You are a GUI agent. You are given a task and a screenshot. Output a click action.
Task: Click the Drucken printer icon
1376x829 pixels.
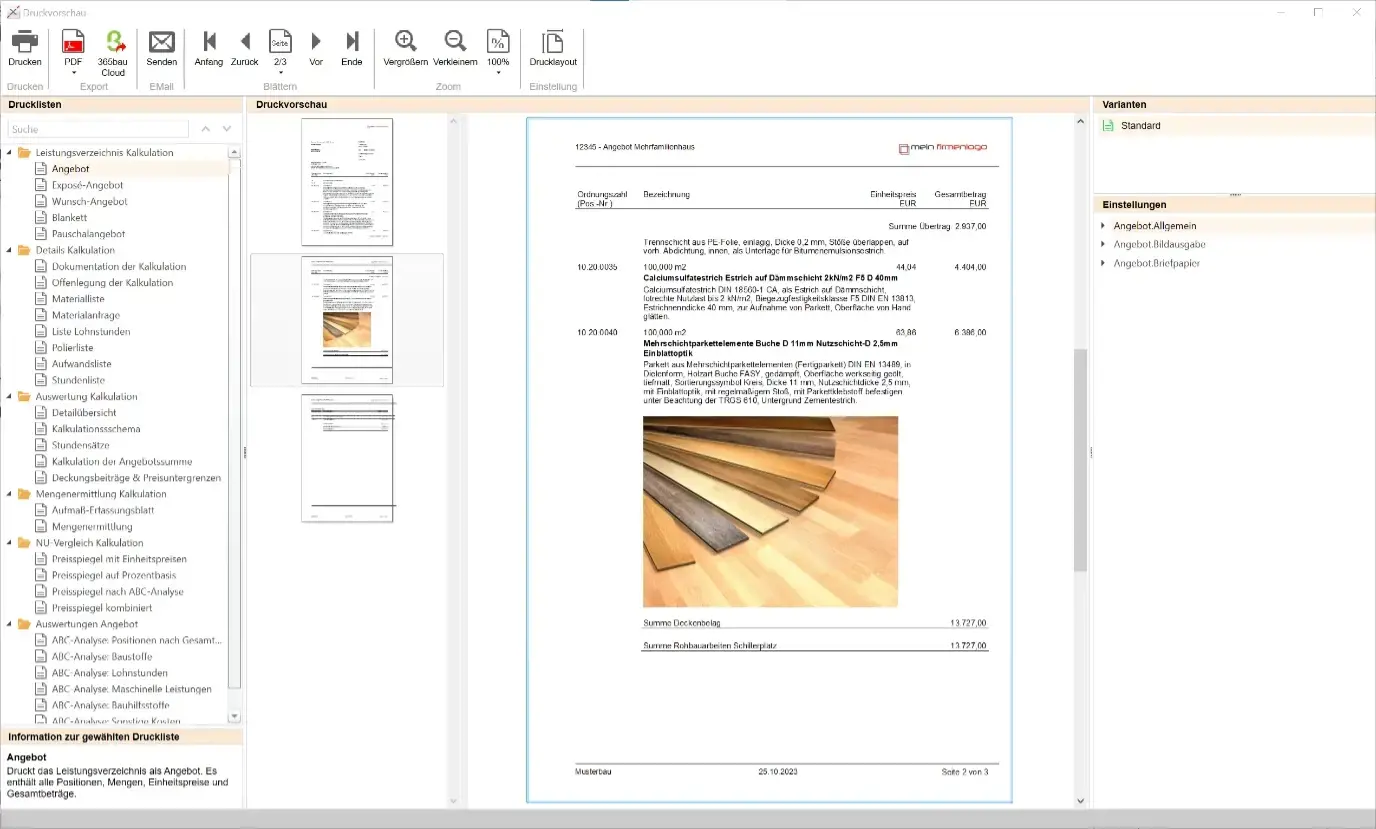(x=24, y=42)
